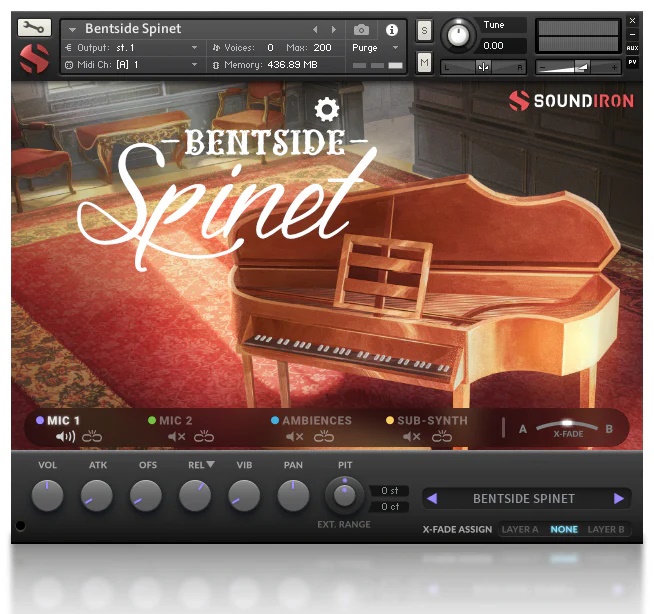Screen dimensions: 654x614
Task: Select previous preset with left purple arrow
Action: [x=432, y=498]
